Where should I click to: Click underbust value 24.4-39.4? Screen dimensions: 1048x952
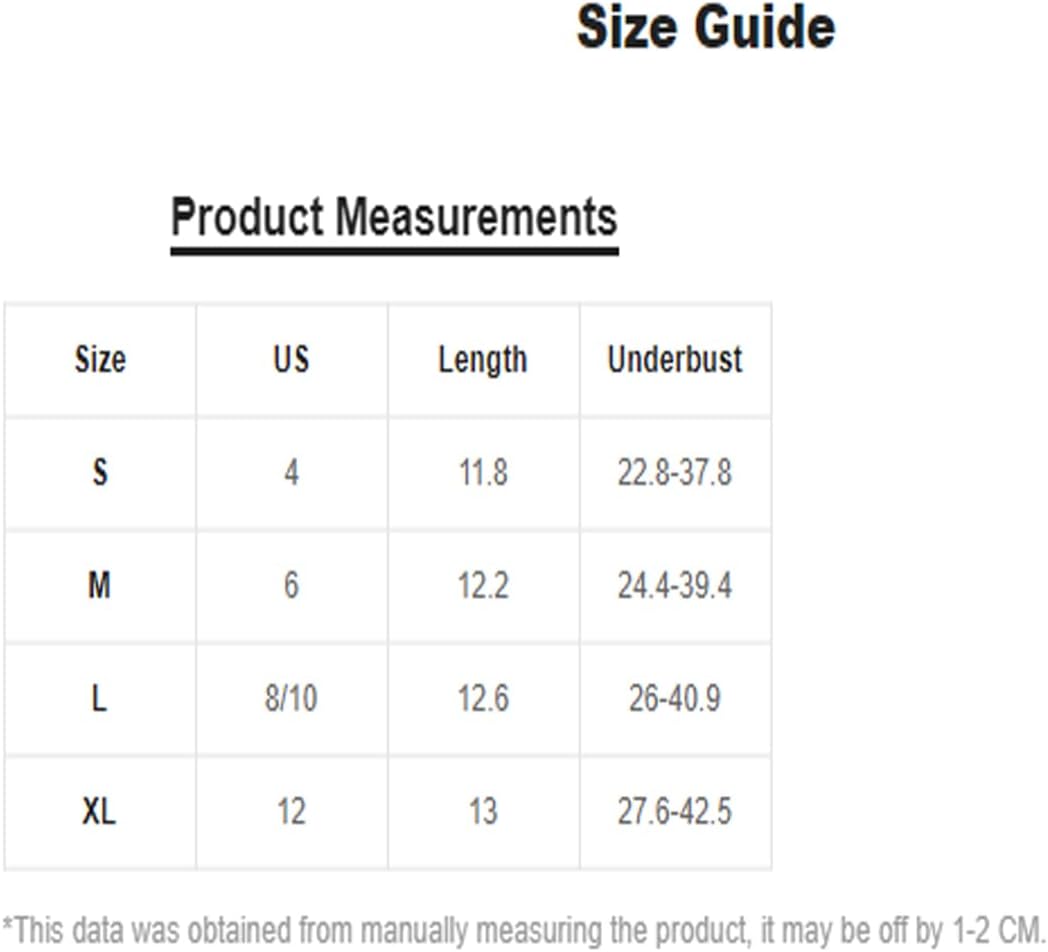coord(675,586)
